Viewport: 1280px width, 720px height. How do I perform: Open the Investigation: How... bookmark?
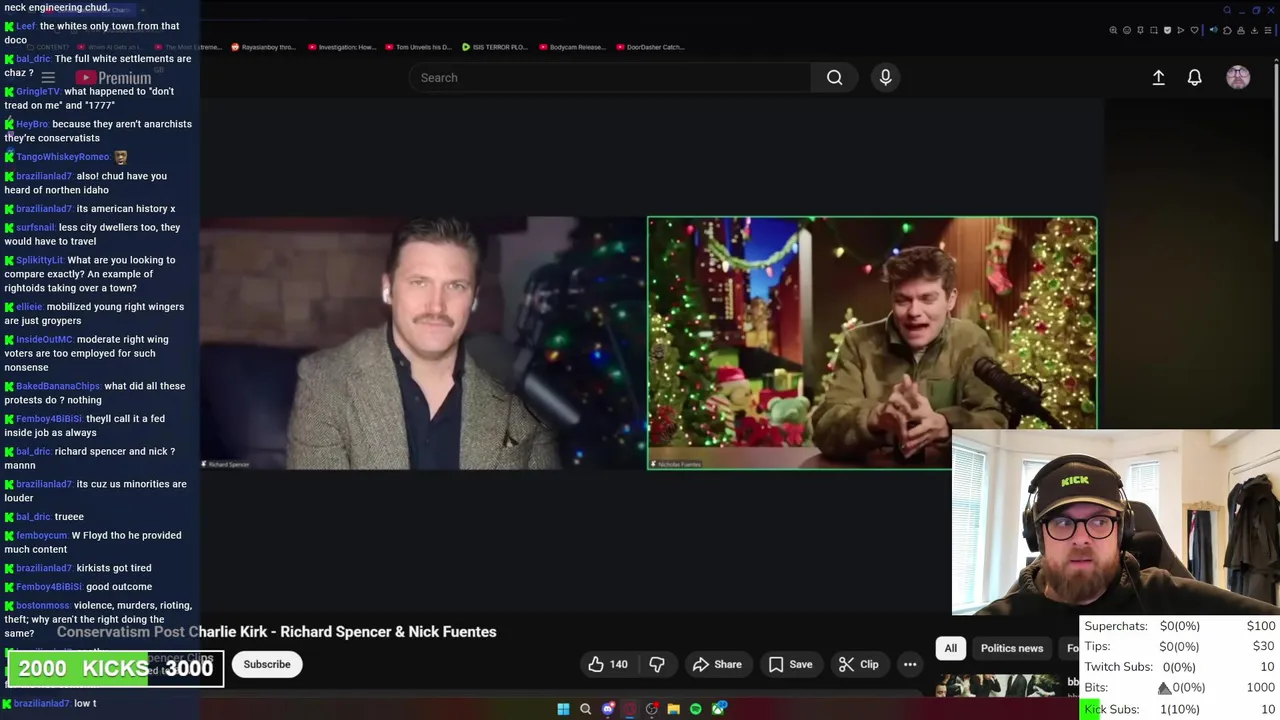point(342,47)
